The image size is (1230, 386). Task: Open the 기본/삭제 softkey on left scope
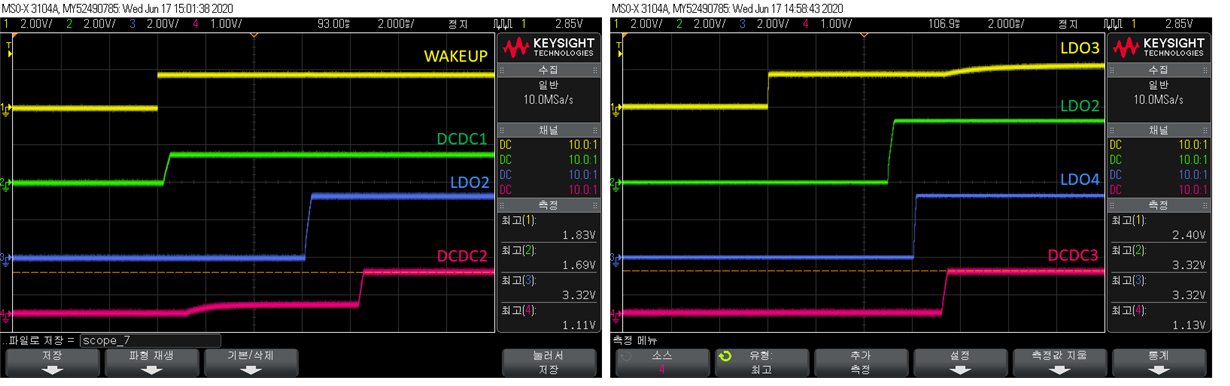(250, 362)
